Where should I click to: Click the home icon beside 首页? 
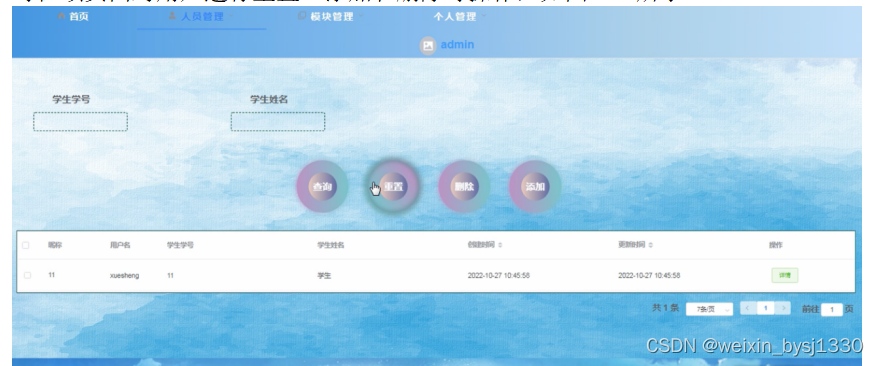[61, 16]
